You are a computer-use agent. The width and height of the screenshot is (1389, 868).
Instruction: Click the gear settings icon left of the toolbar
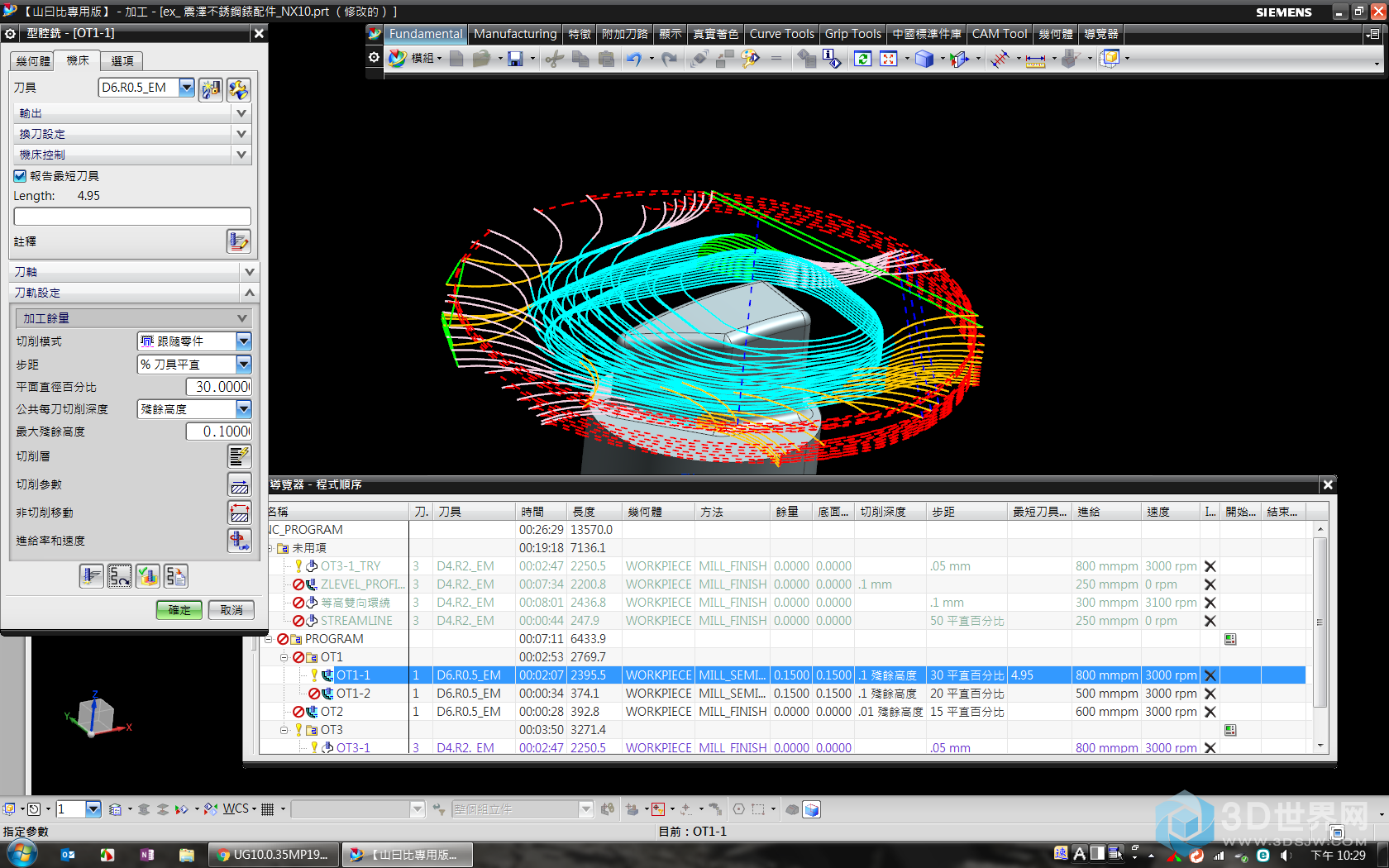(x=374, y=58)
